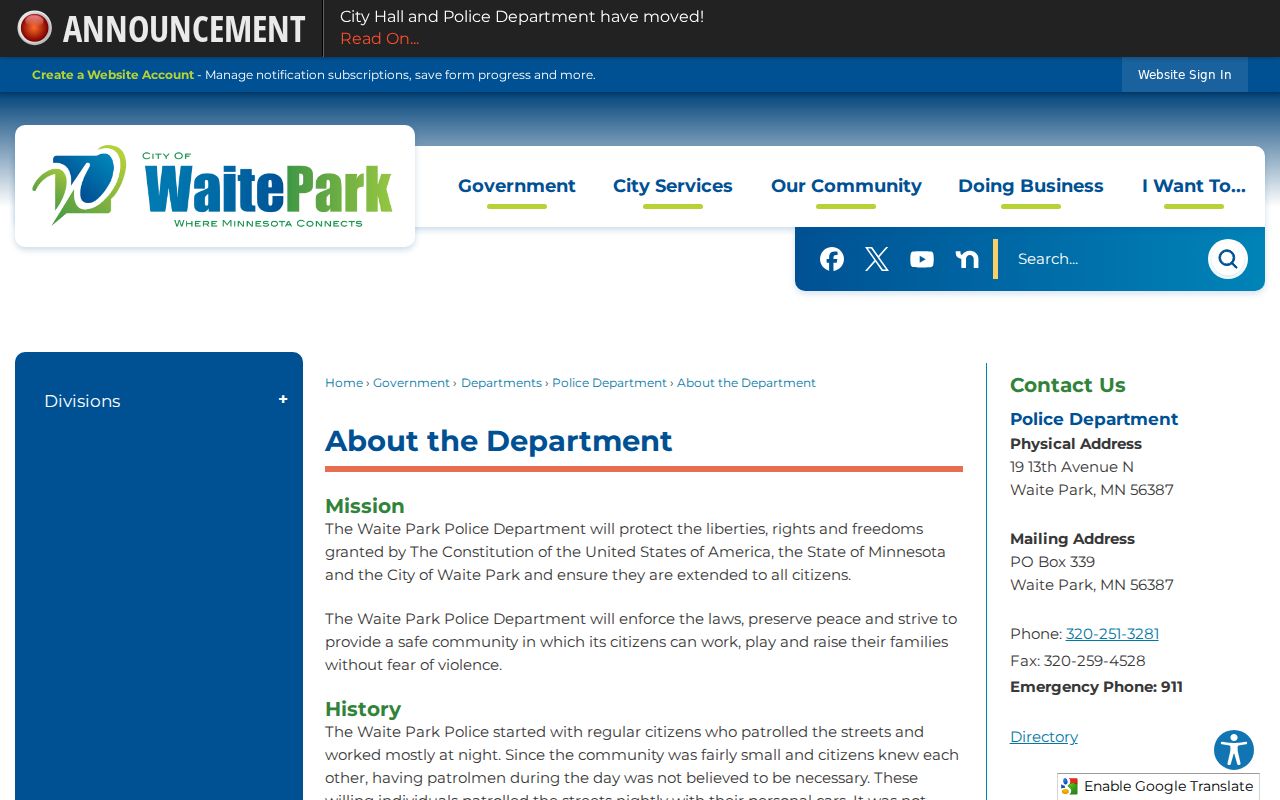Open the I Want To... menu
Image resolution: width=1280 pixels, height=800 pixels.
click(1194, 186)
